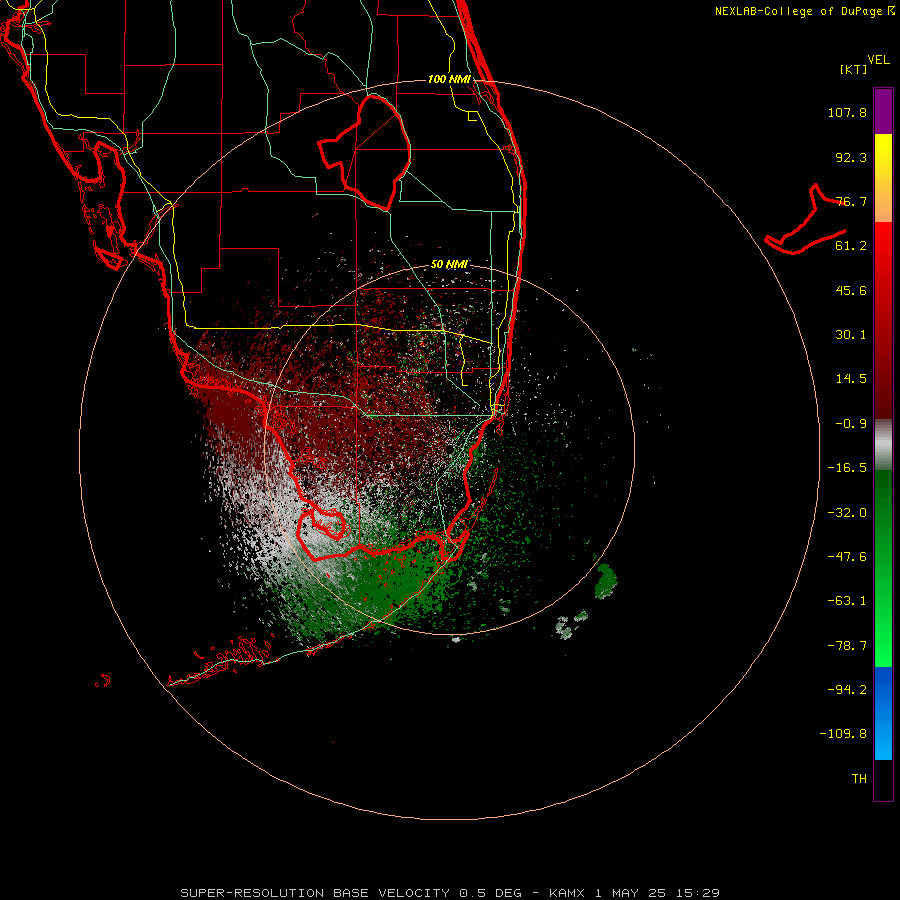Select the -0.9 velocity scale value
900x900 pixels.
(x=851, y=424)
